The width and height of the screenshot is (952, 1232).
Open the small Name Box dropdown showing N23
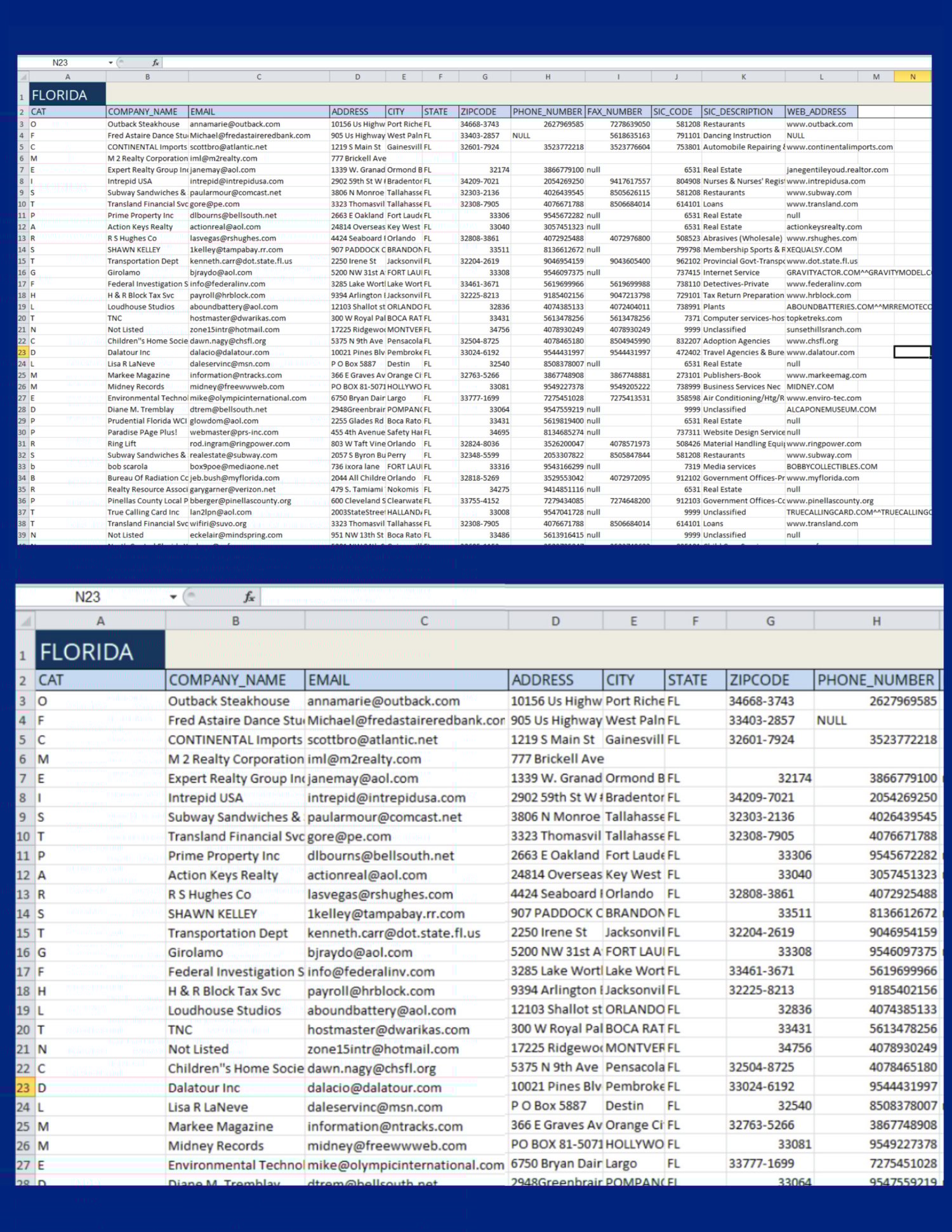[x=110, y=62]
